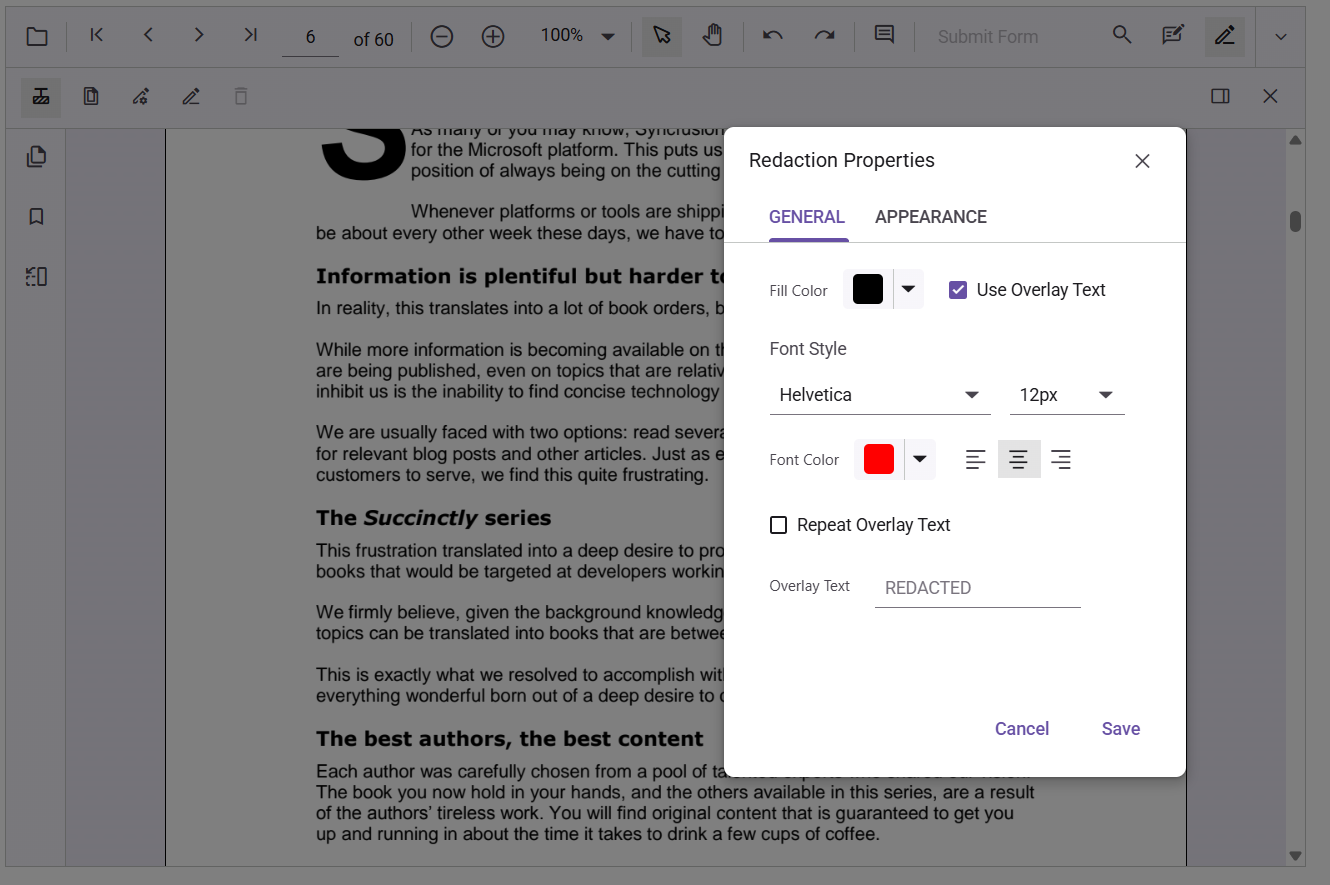Viewport: 1330px width, 885px height.
Task: Click the red Font Color swatch
Action: click(878, 460)
